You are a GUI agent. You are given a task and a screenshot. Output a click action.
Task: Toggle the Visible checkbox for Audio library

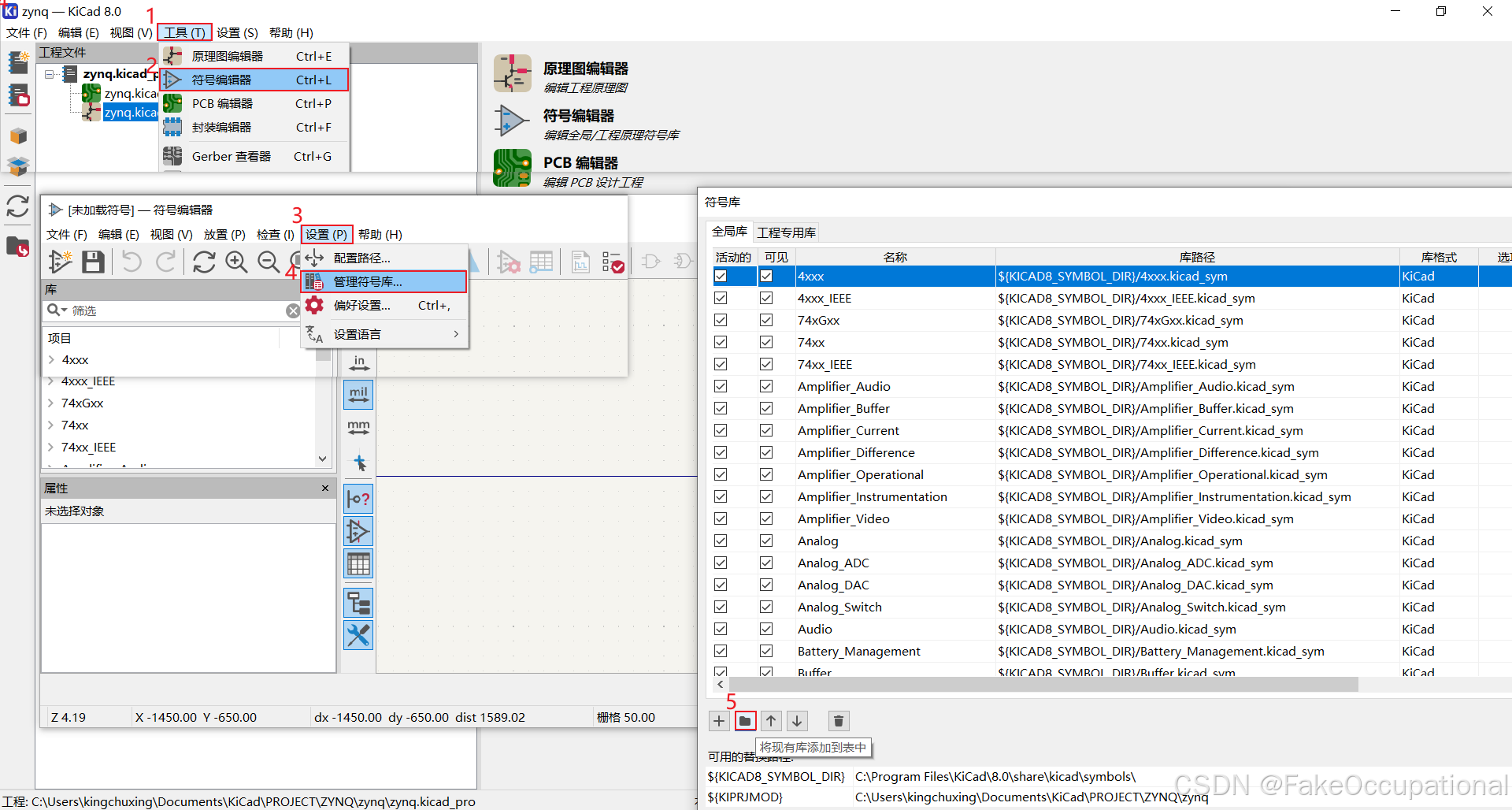pyautogui.click(x=766, y=629)
